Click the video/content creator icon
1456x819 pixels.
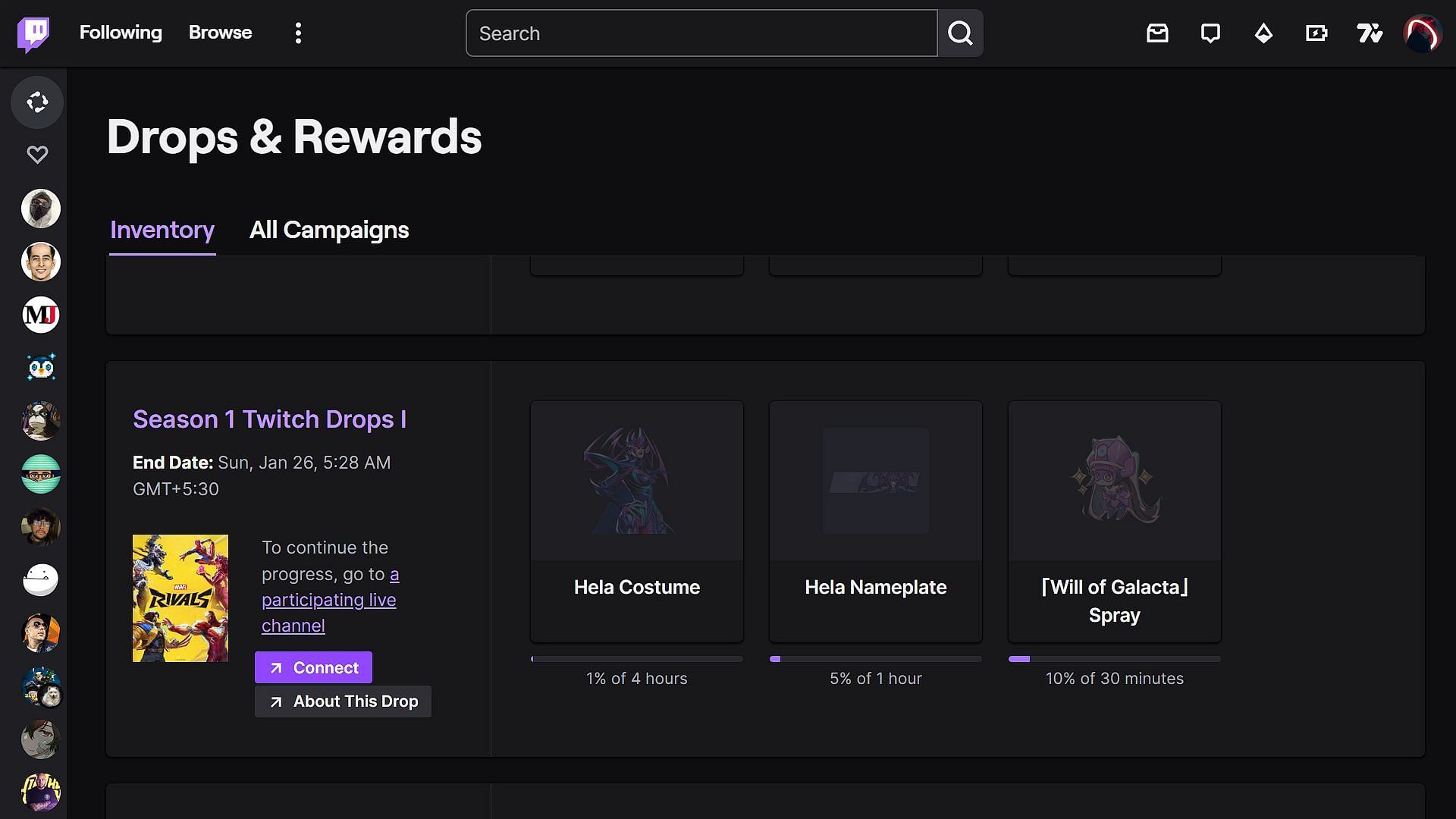point(1317,33)
